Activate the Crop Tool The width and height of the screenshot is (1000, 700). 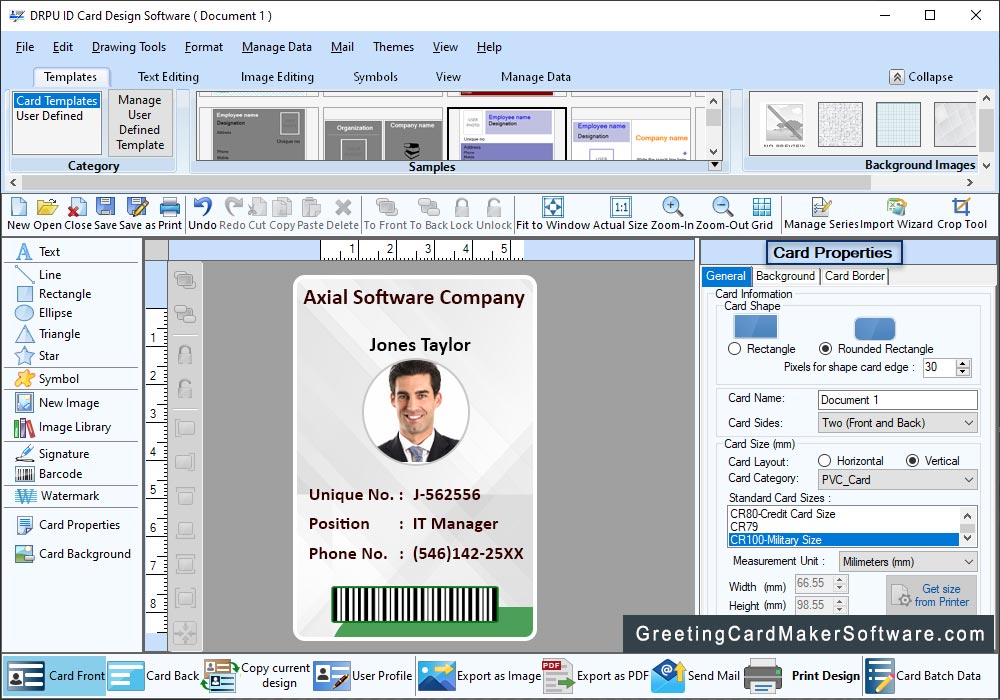point(962,214)
